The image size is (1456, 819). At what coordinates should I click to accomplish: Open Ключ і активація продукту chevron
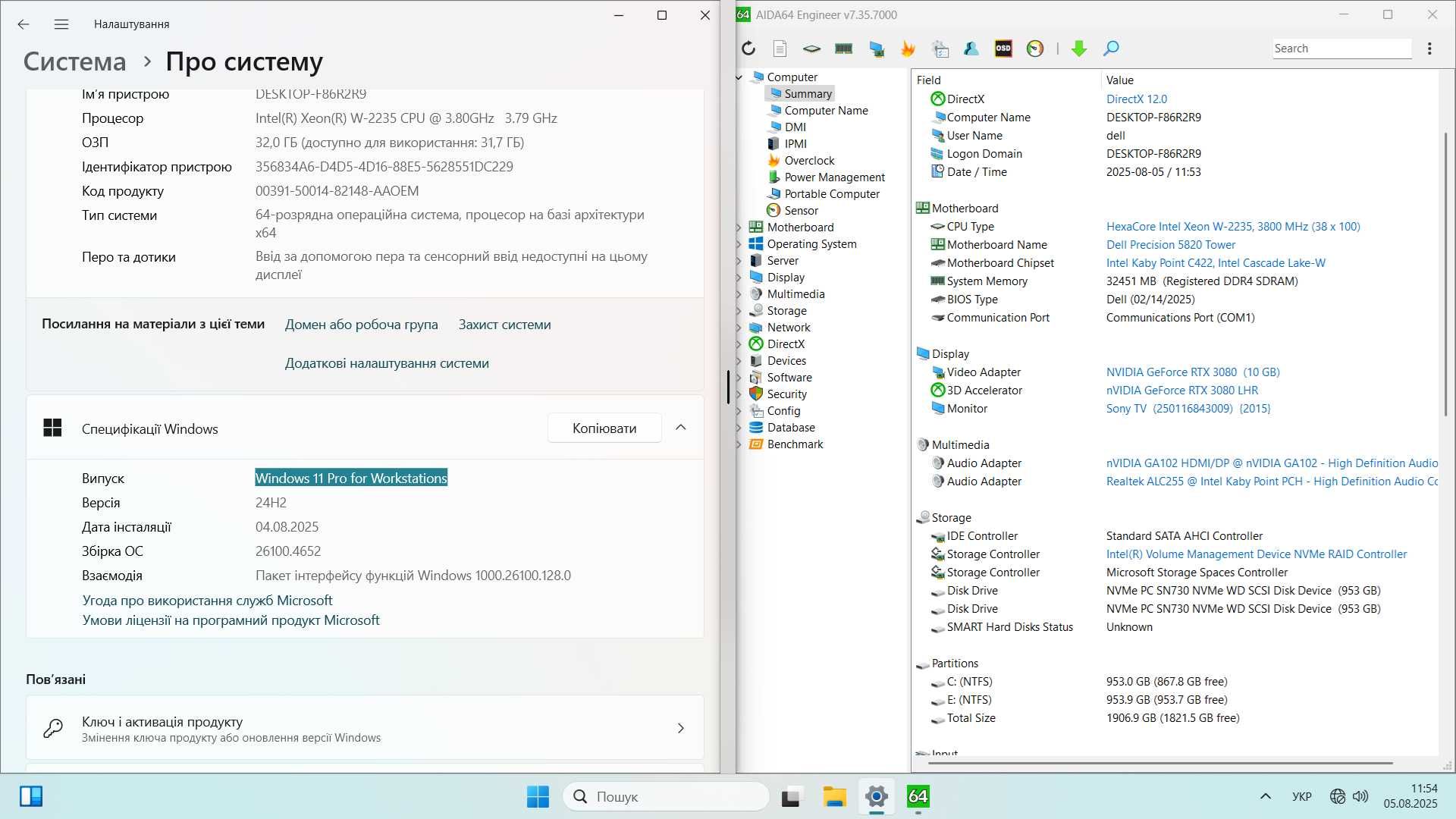click(x=681, y=728)
